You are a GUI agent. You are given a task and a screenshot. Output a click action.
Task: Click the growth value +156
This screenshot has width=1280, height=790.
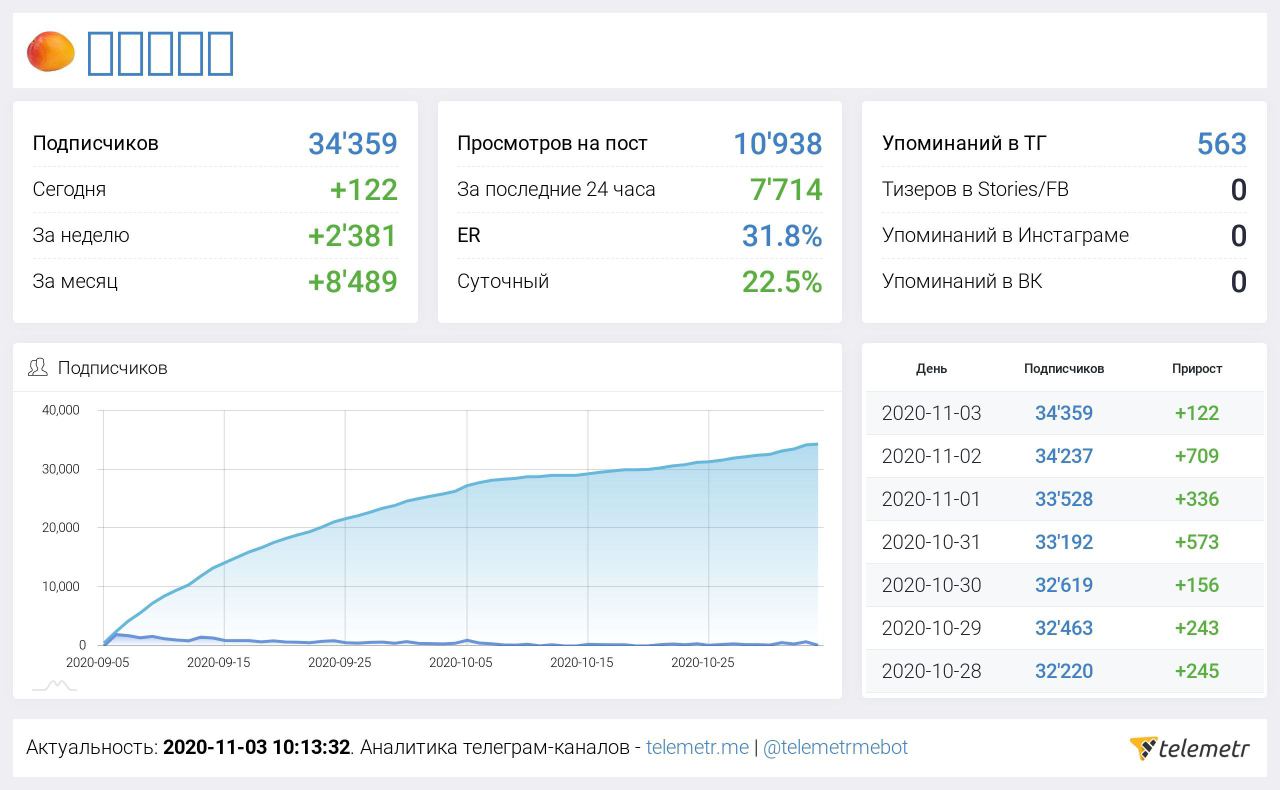point(1197,584)
